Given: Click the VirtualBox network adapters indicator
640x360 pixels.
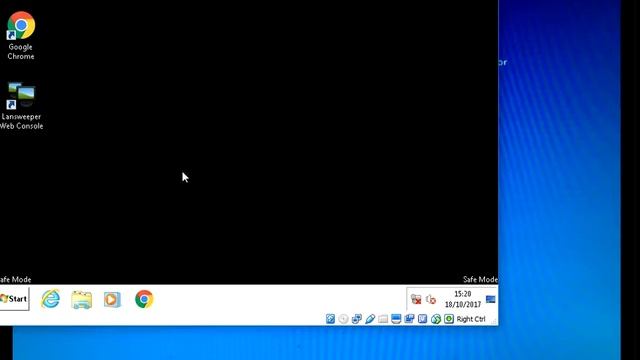Looking at the screenshot, I should pos(356,319).
